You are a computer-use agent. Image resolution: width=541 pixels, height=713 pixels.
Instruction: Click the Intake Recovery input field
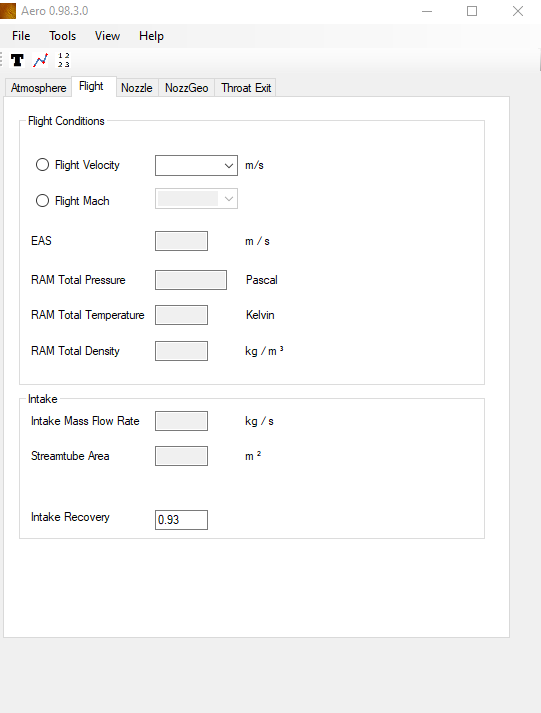pyautogui.click(x=181, y=520)
